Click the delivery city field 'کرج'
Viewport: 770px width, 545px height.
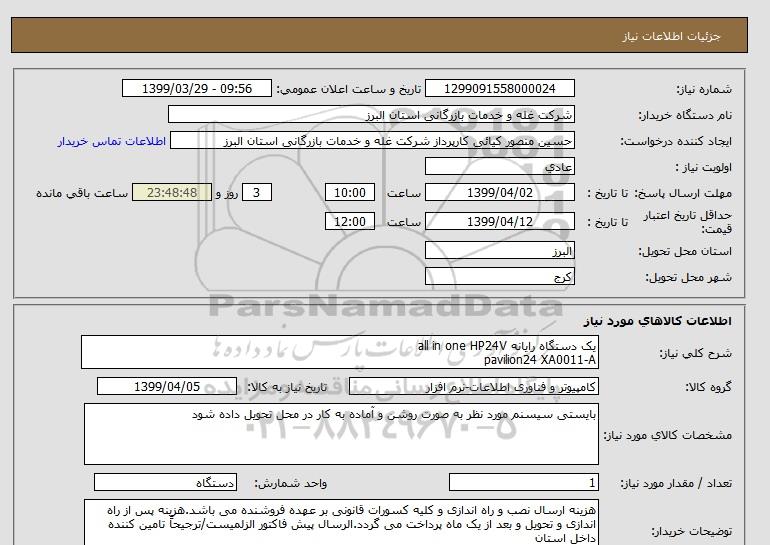tap(499, 276)
